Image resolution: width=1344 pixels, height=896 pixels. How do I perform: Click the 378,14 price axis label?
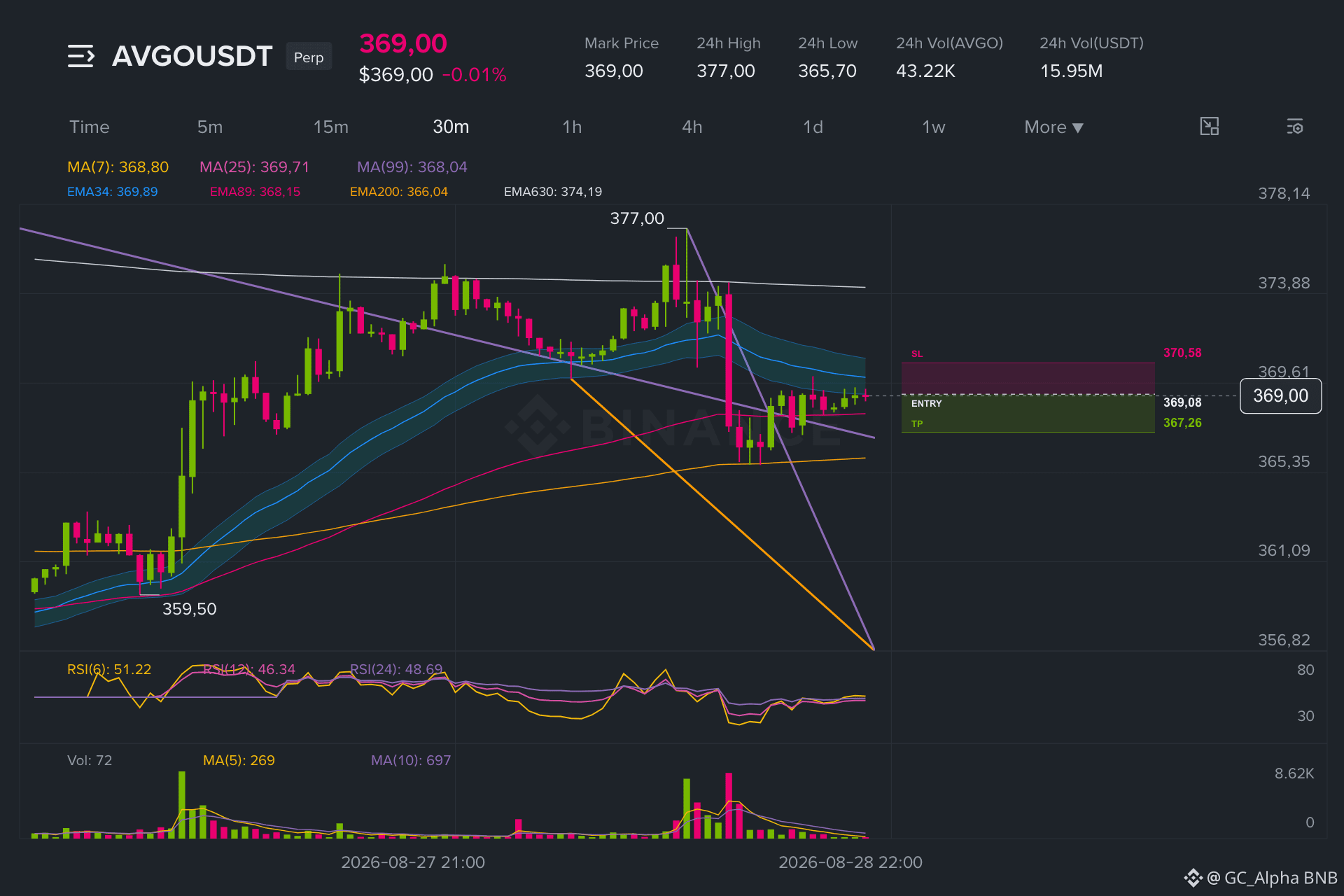click(1284, 193)
